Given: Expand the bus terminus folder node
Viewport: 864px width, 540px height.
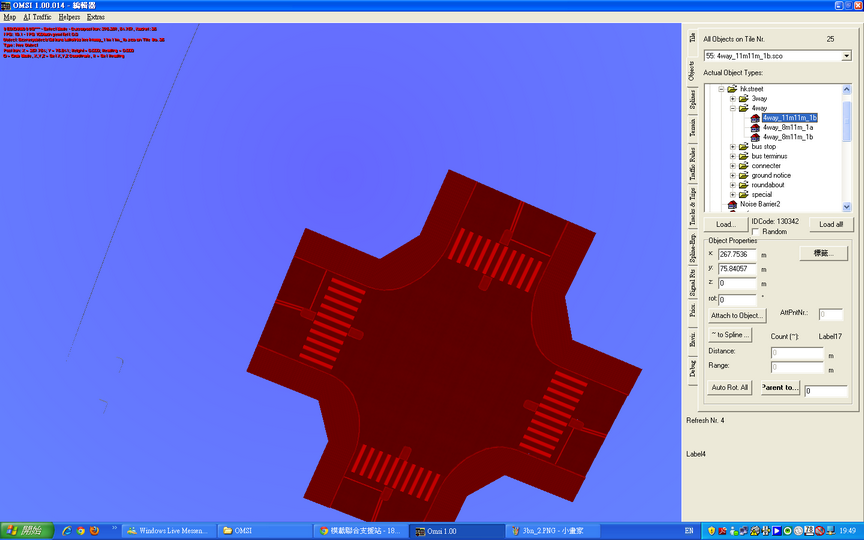Looking at the screenshot, I should tap(732, 156).
